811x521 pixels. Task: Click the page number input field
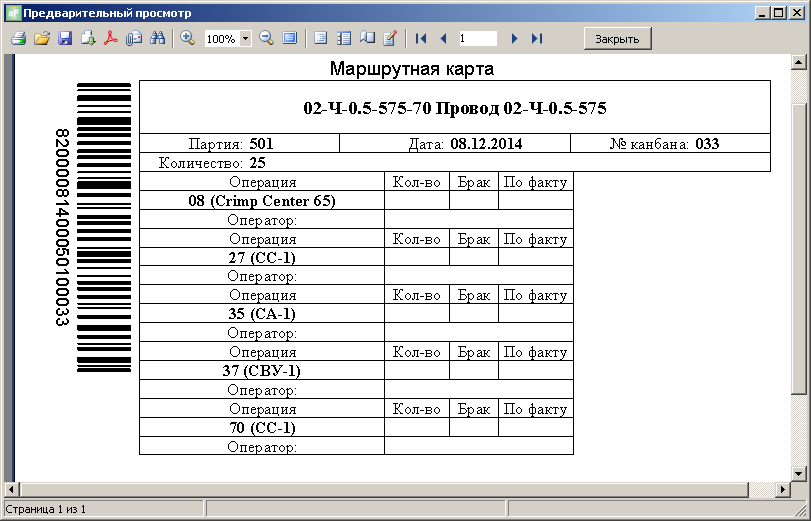477,38
